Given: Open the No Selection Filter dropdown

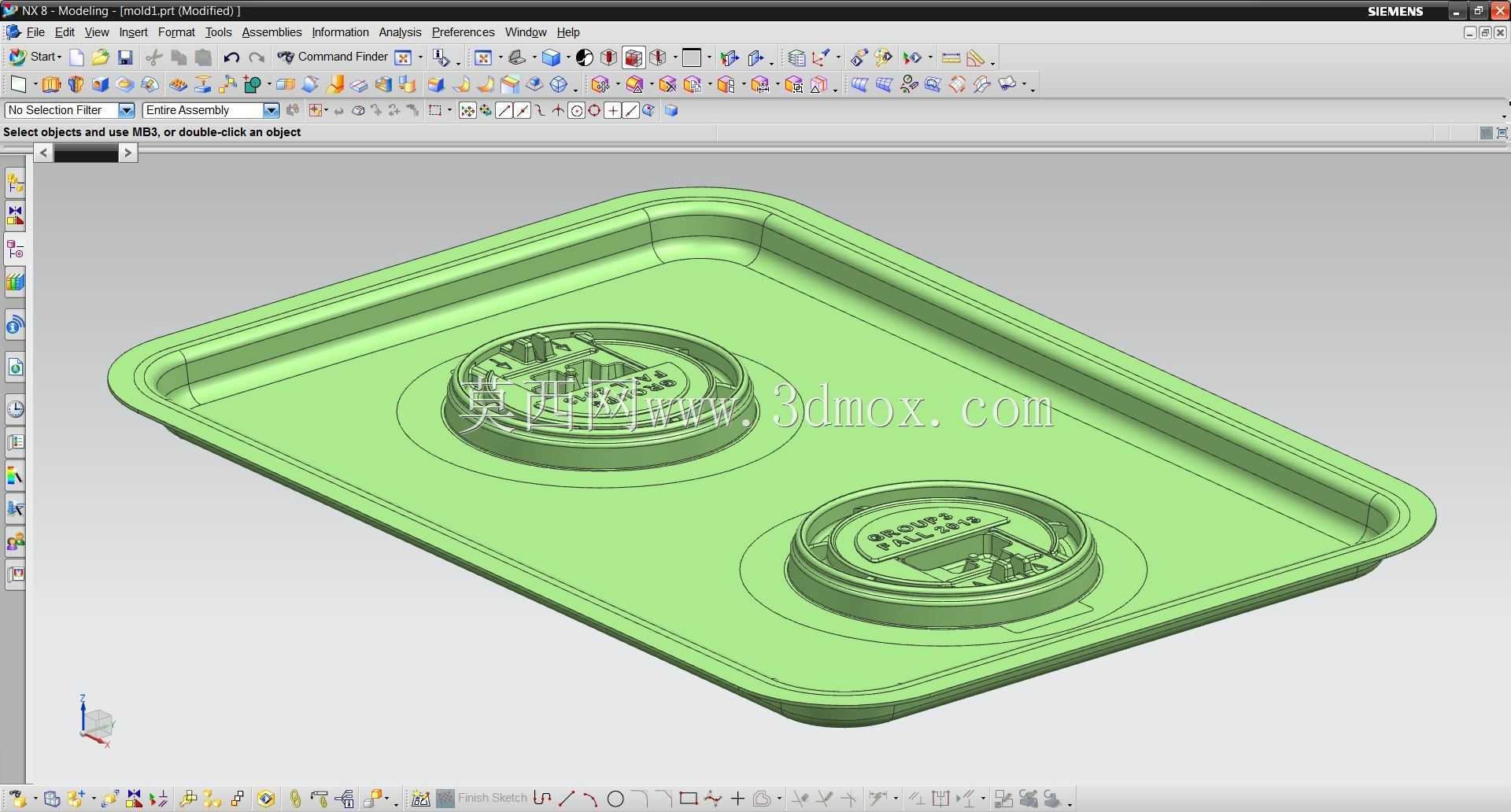Looking at the screenshot, I should (126, 110).
